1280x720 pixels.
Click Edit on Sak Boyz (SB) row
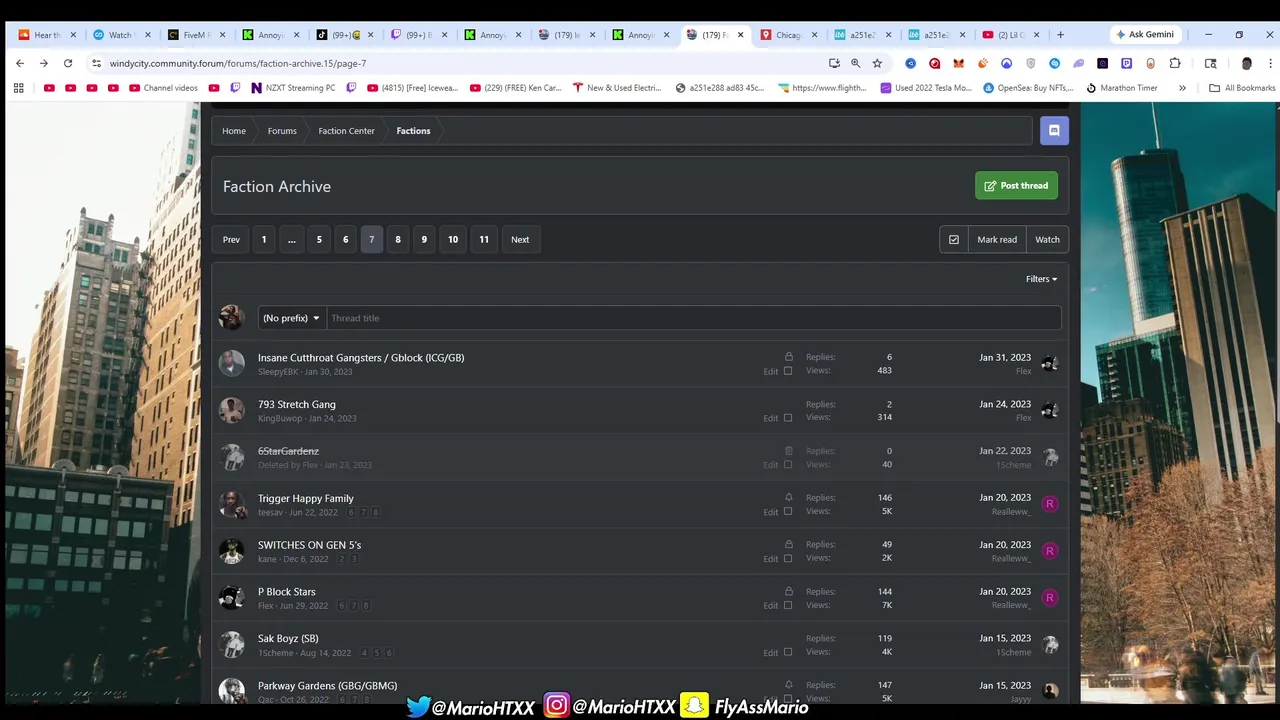click(771, 652)
